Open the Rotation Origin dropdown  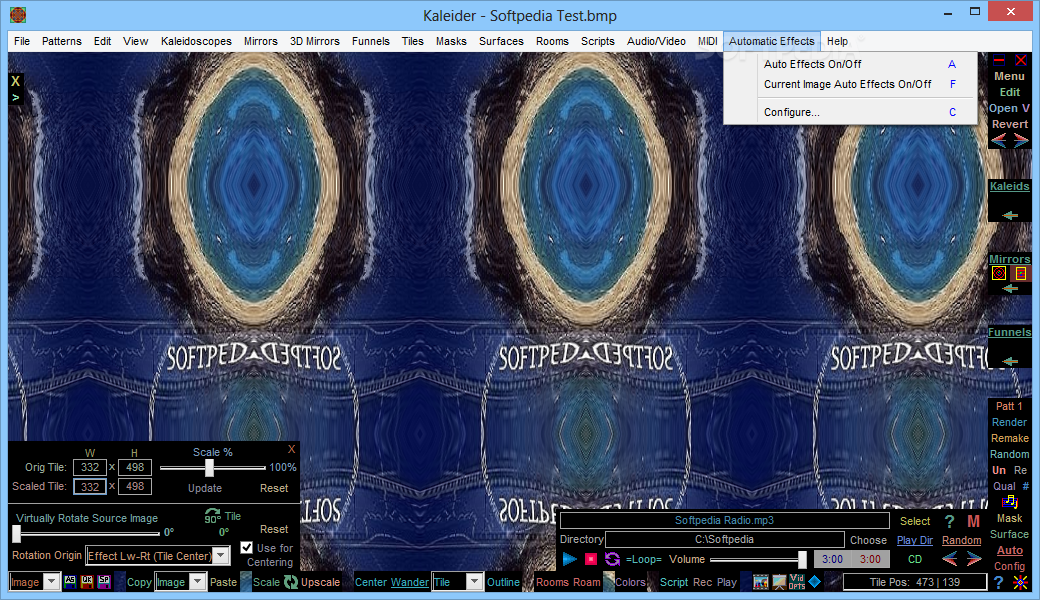click(221, 556)
